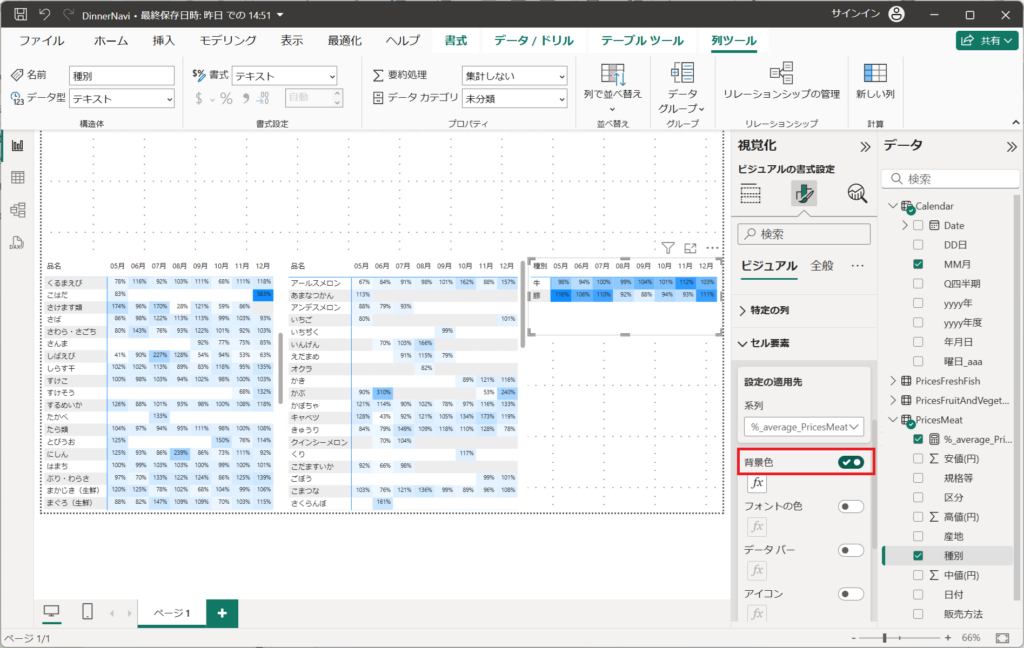This screenshot has width=1024, height=648.
Task: Click the Manage relationships icon
Action: pos(781,74)
